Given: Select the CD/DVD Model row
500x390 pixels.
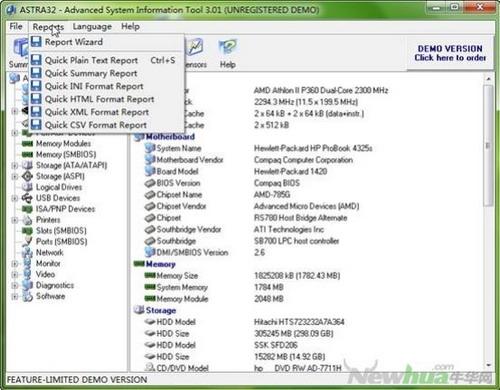Looking at the screenshot, I should pos(244,368).
